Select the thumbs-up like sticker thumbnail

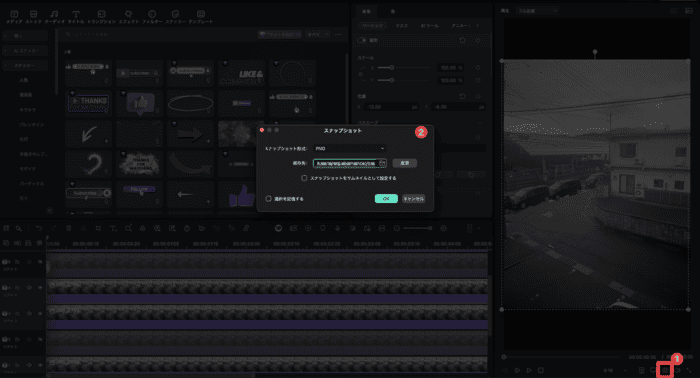pyautogui.click(x=242, y=194)
